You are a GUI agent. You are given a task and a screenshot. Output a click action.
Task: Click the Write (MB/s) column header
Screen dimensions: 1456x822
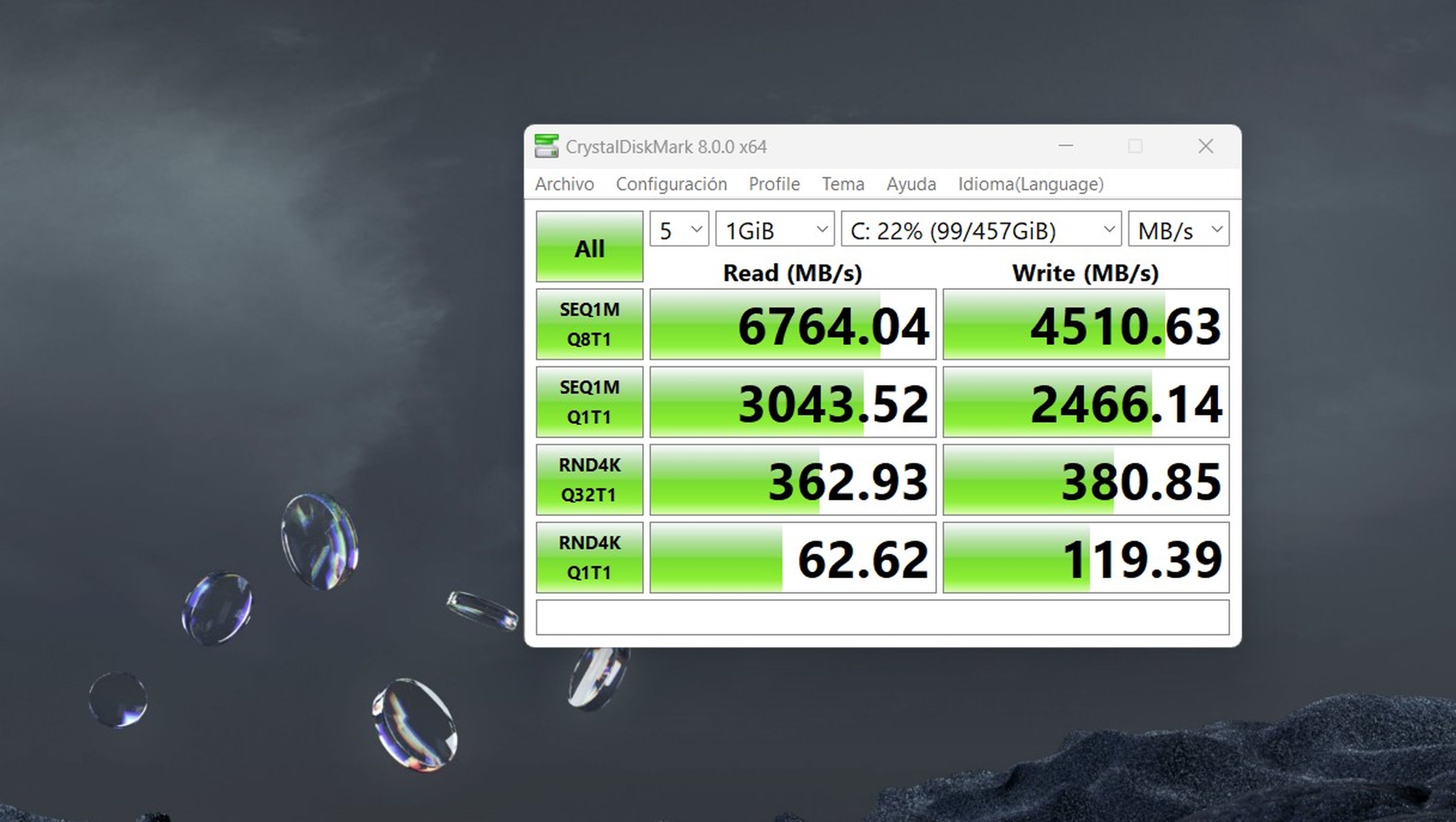1085,273
